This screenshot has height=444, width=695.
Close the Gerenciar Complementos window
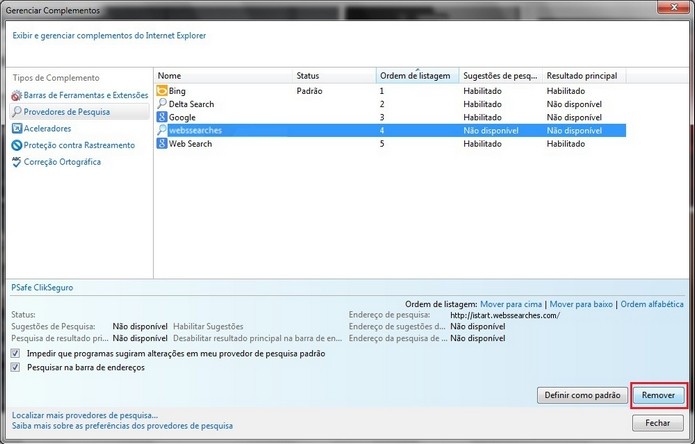tap(674, 7)
